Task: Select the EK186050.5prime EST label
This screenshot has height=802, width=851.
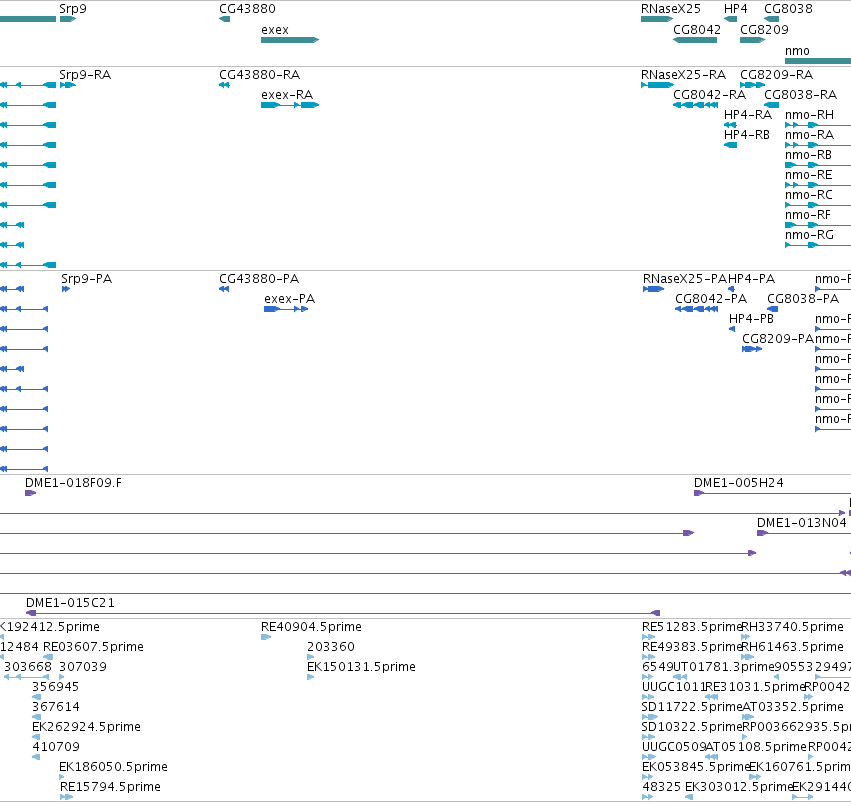Action: coord(113,767)
